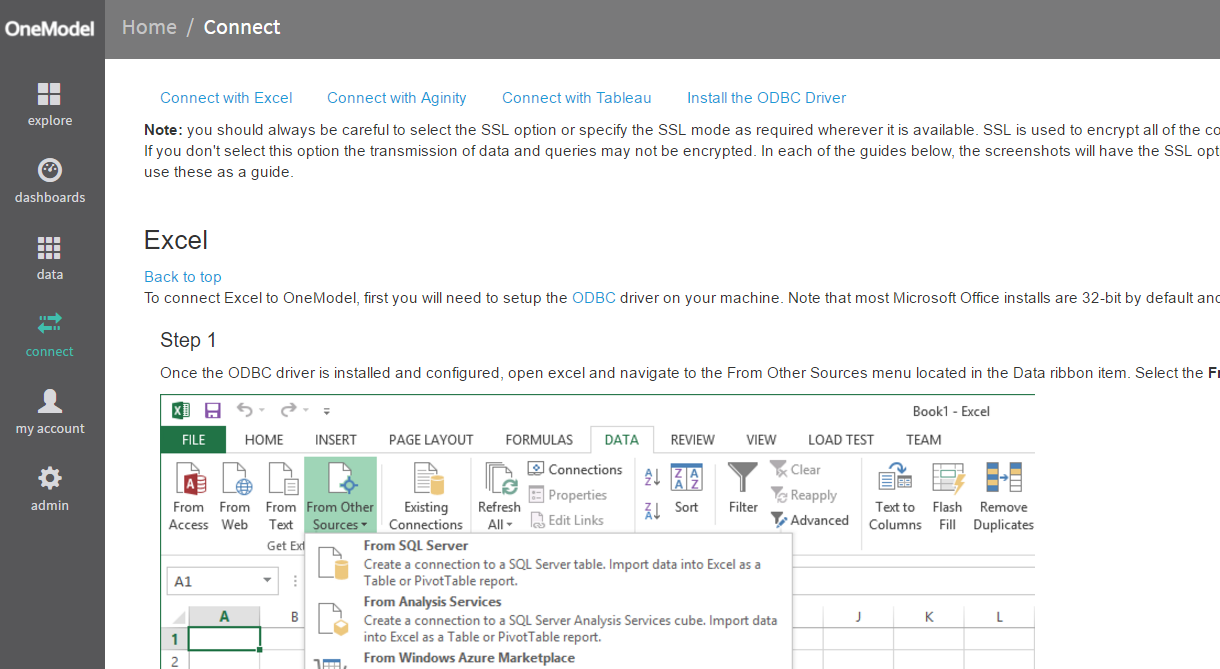The image size is (1220, 669).
Task: Select row 1 header in the Excel grid
Action: coord(175,640)
